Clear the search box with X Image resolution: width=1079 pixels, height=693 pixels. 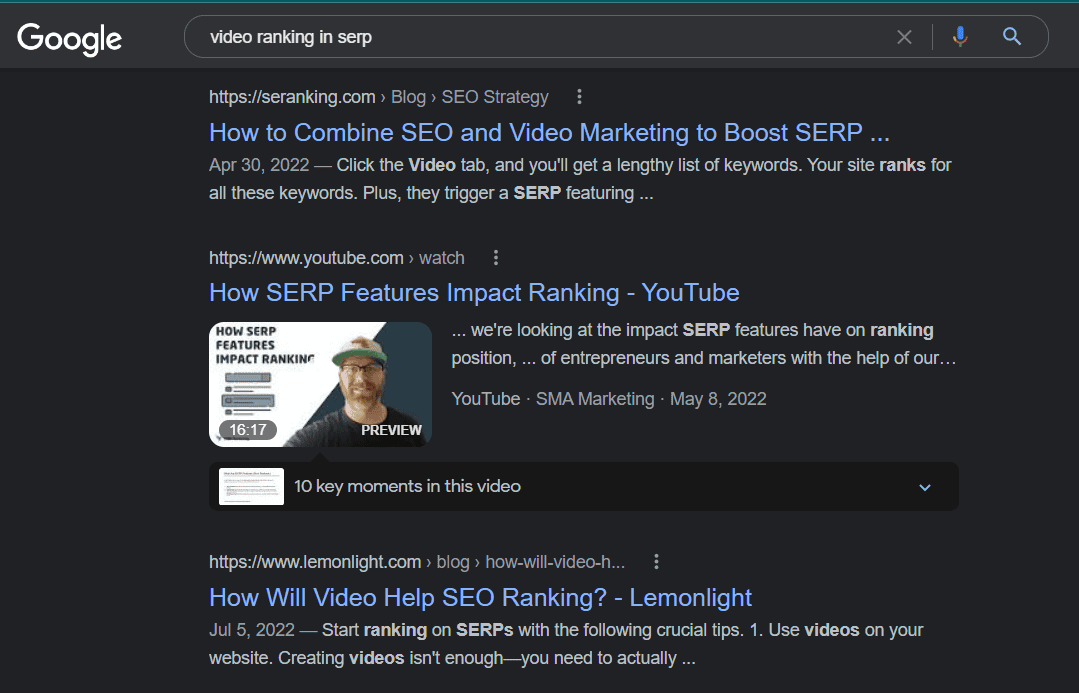pyautogui.click(x=904, y=37)
